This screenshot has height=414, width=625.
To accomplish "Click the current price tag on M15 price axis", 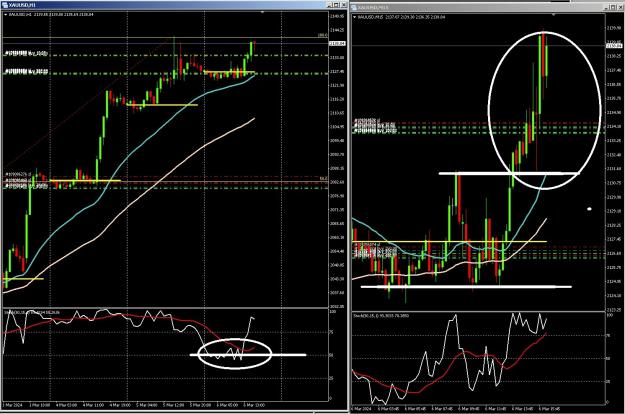I will pos(614,46).
